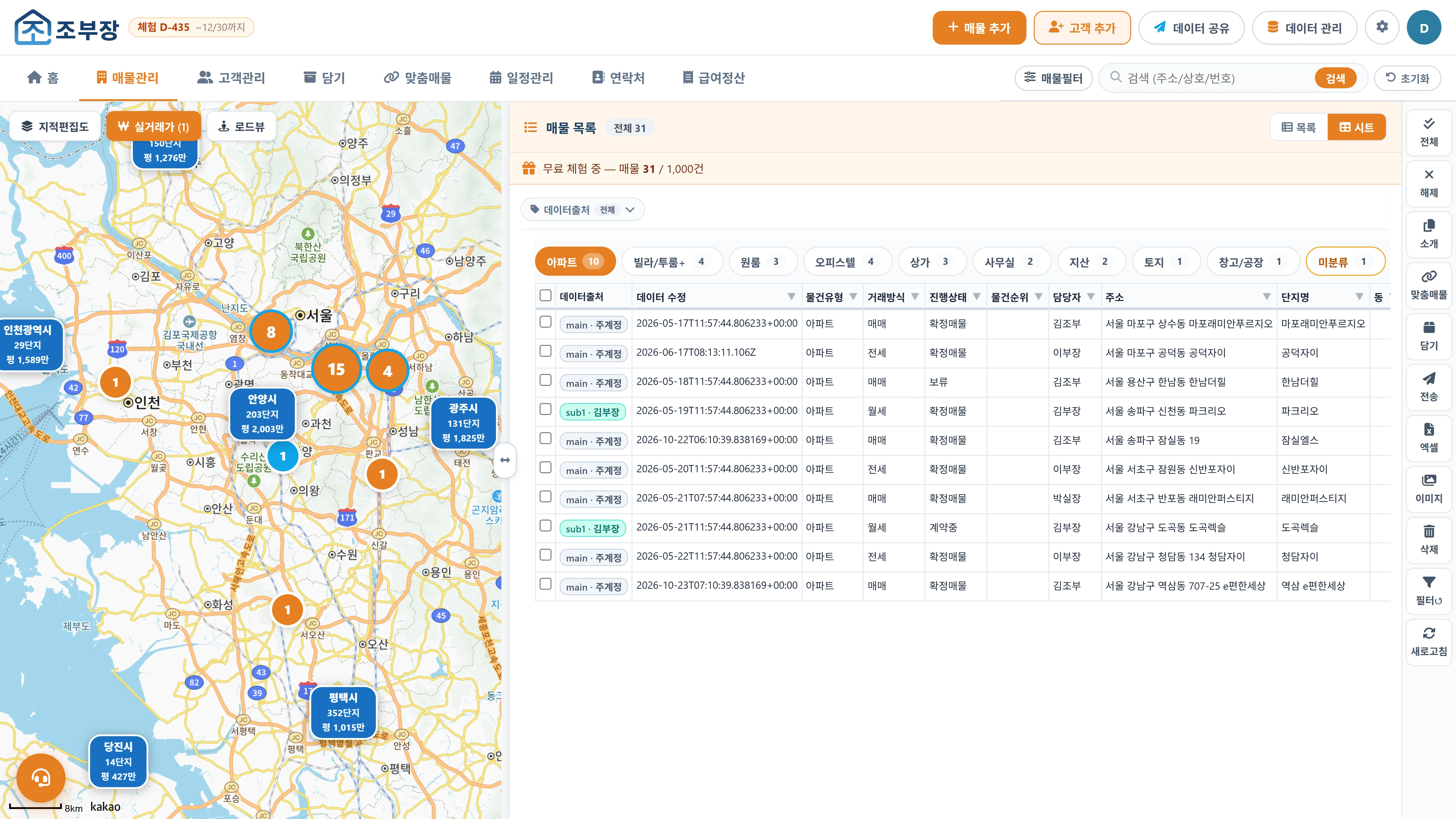The height and width of the screenshot is (819, 1456).
Task: Click the map panel resize arrow handle
Action: click(505, 460)
